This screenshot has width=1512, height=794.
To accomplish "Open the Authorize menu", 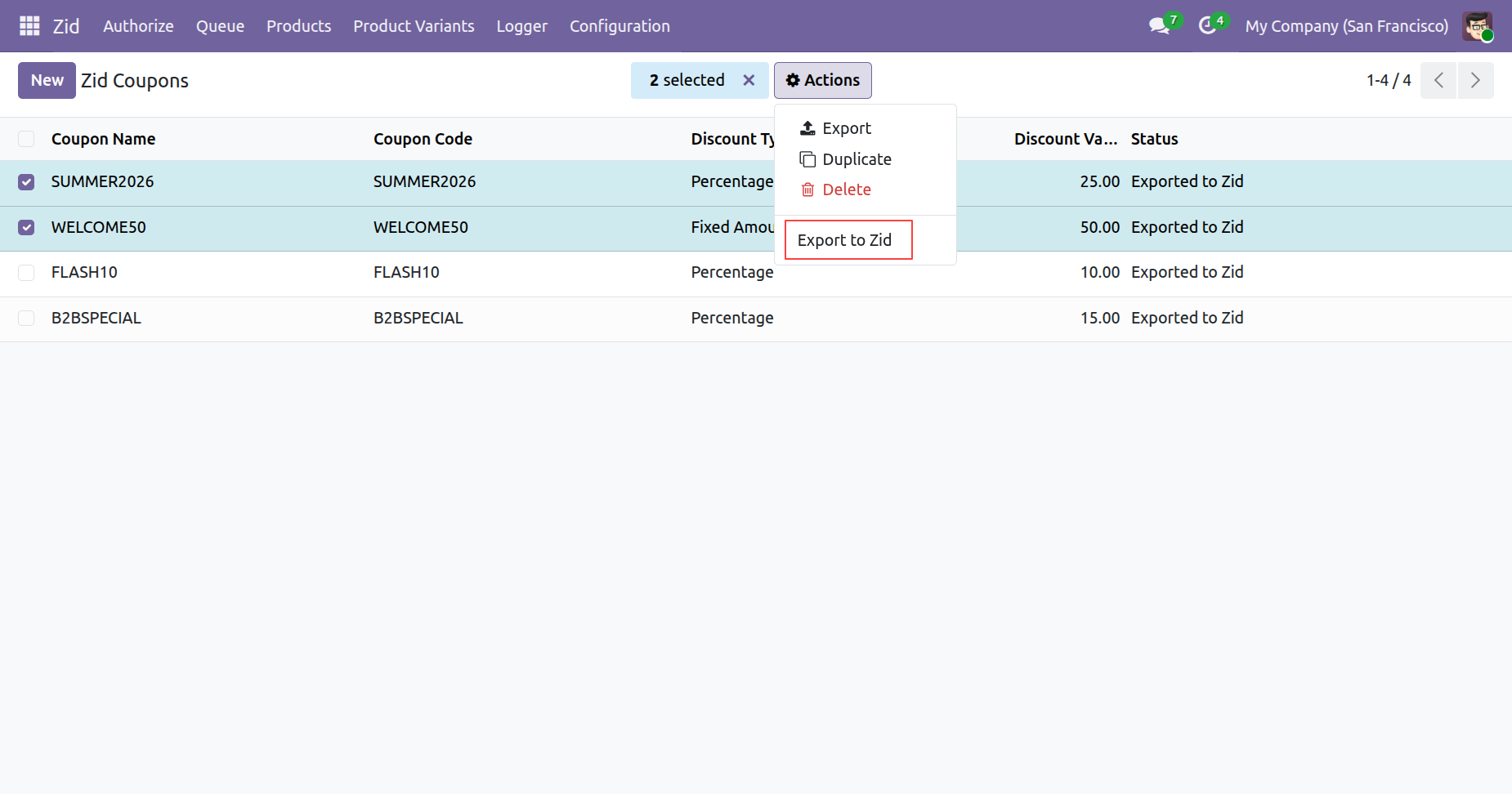I will tap(138, 26).
